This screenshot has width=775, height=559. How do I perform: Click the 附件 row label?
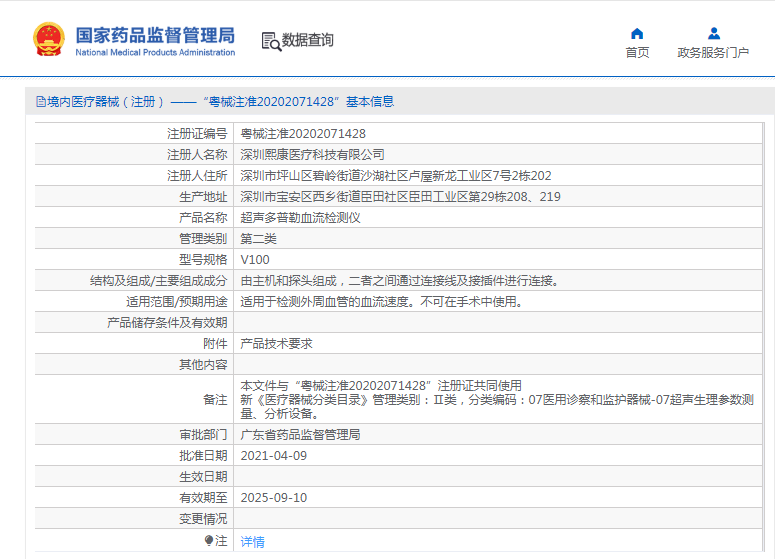pos(215,344)
